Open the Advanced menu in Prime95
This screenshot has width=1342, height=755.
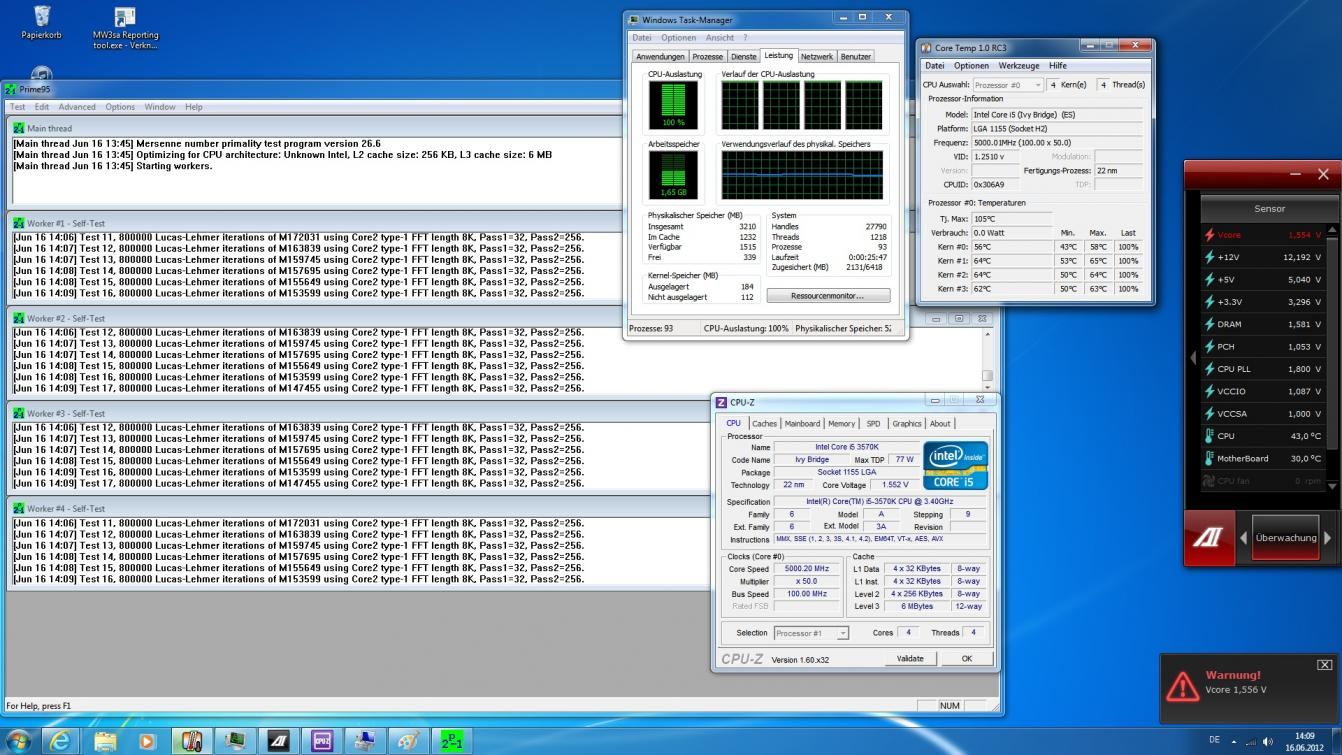[x=77, y=107]
